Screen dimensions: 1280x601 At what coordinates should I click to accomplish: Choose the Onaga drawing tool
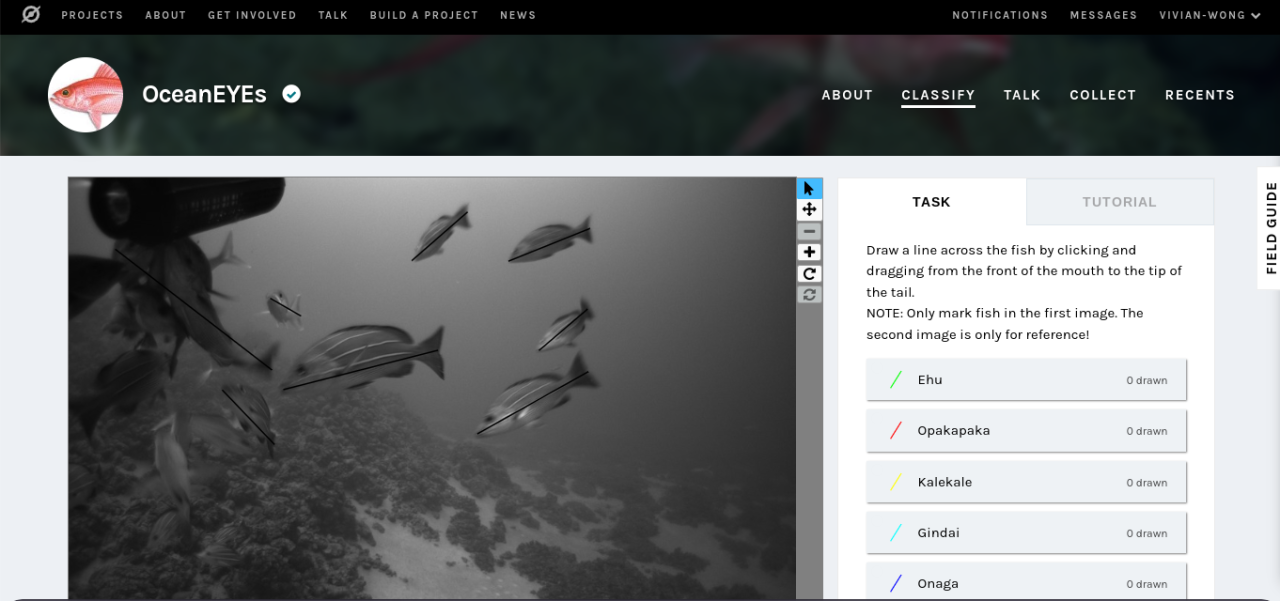click(1026, 583)
